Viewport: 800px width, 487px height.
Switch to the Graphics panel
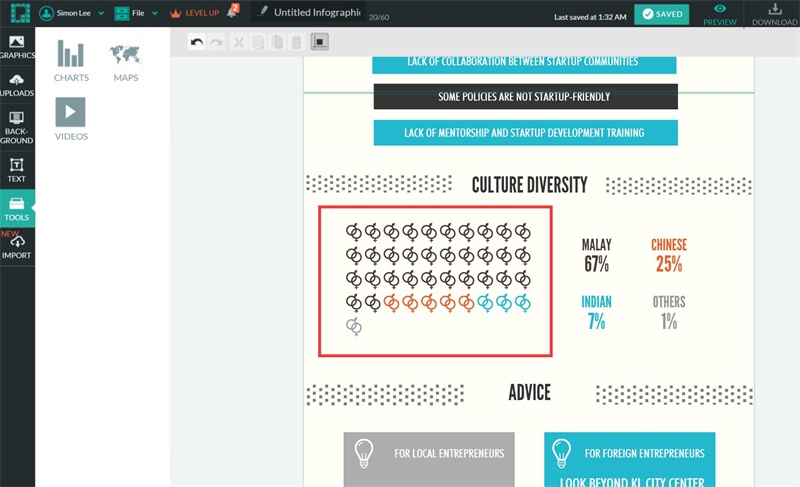(x=17, y=47)
